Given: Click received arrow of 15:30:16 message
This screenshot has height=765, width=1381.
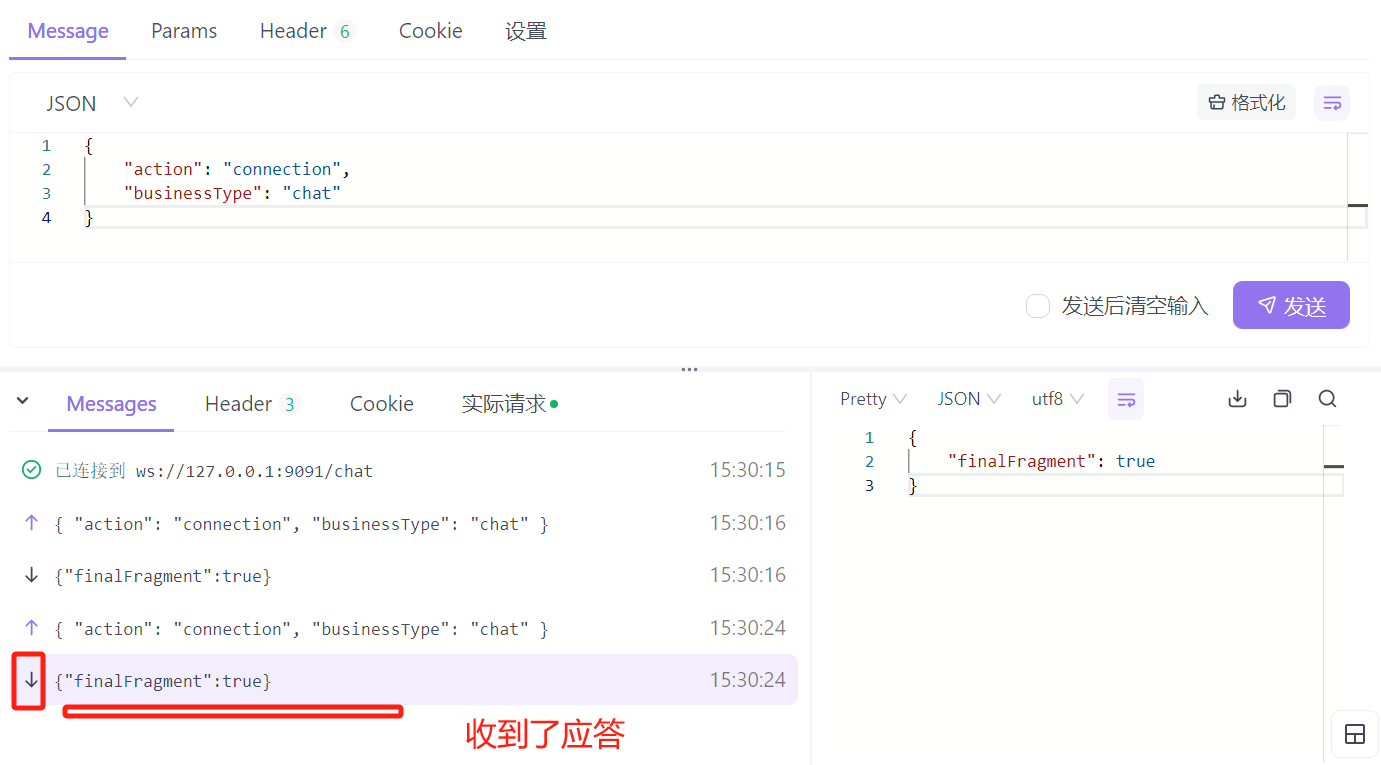Looking at the screenshot, I should coord(31,575).
